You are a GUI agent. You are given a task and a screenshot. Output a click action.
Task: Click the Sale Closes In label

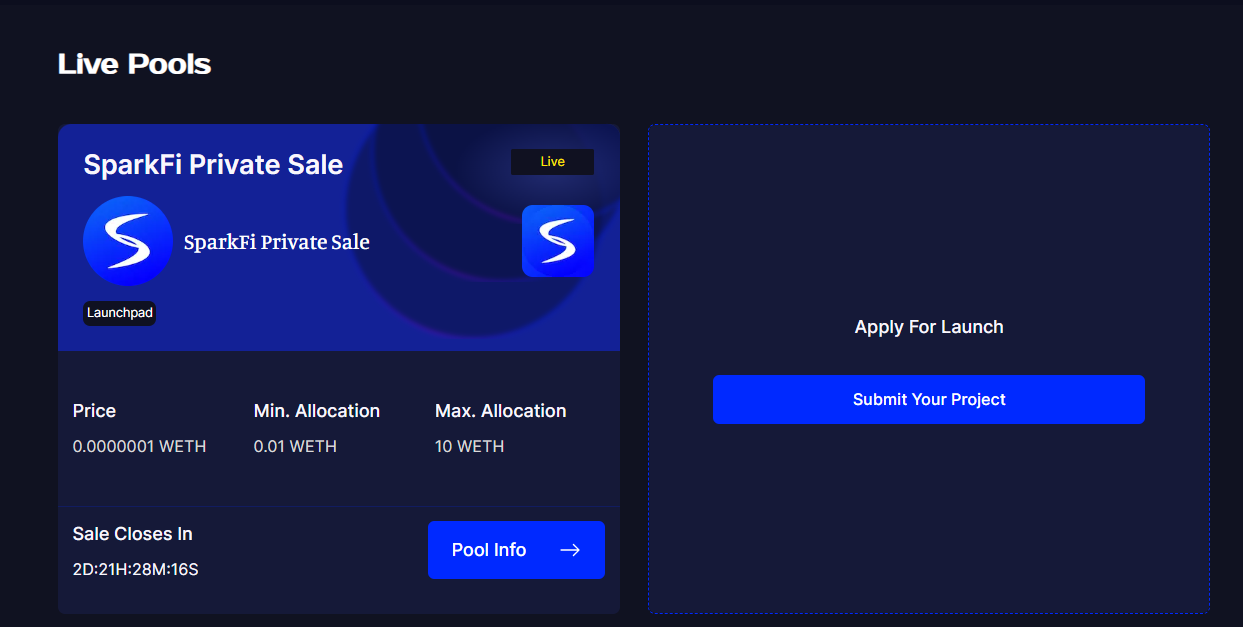132,534
